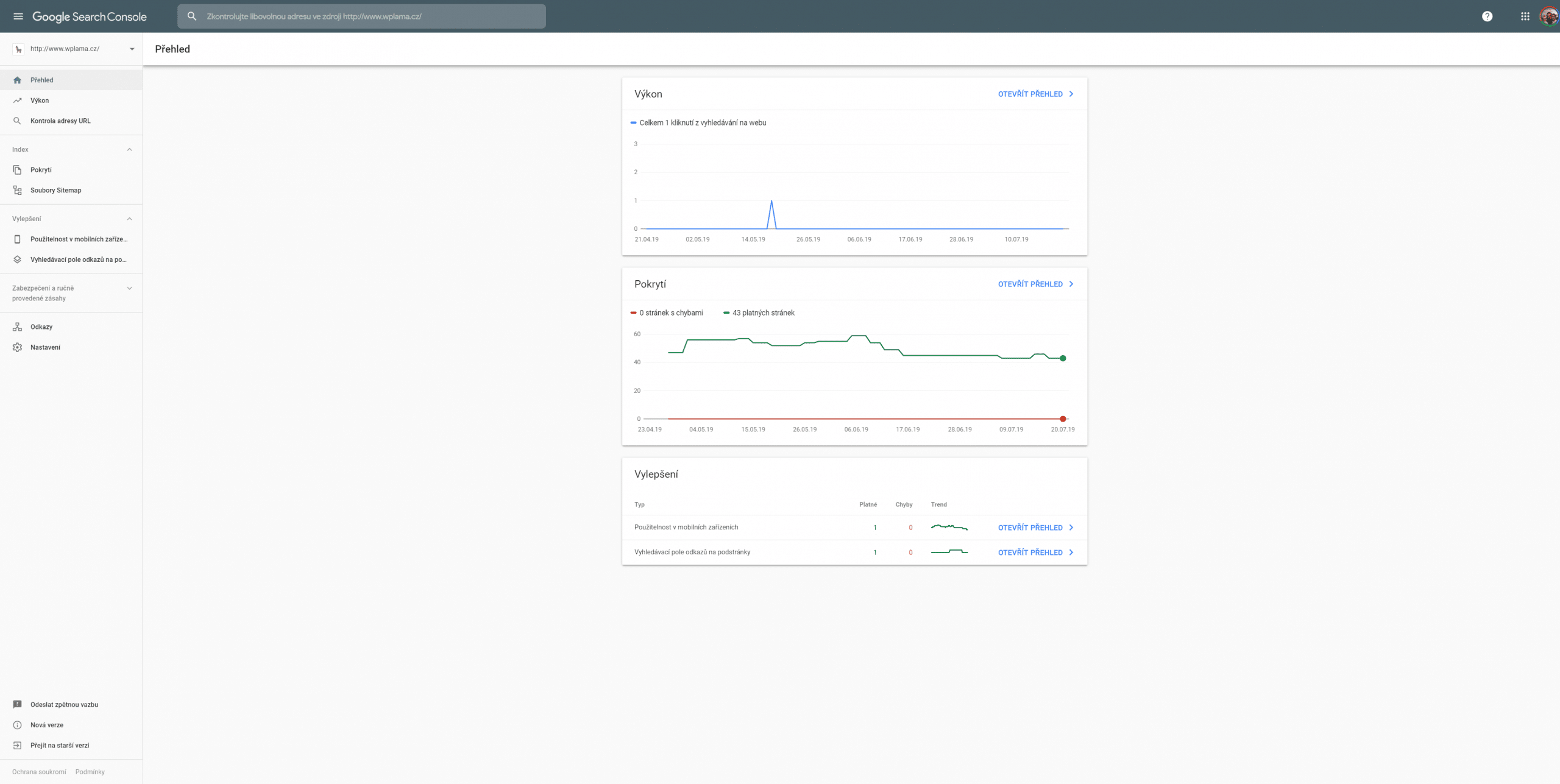Click Nová verze
Image resolution: width=1560 pixels, height=784 pixels.
47,725
